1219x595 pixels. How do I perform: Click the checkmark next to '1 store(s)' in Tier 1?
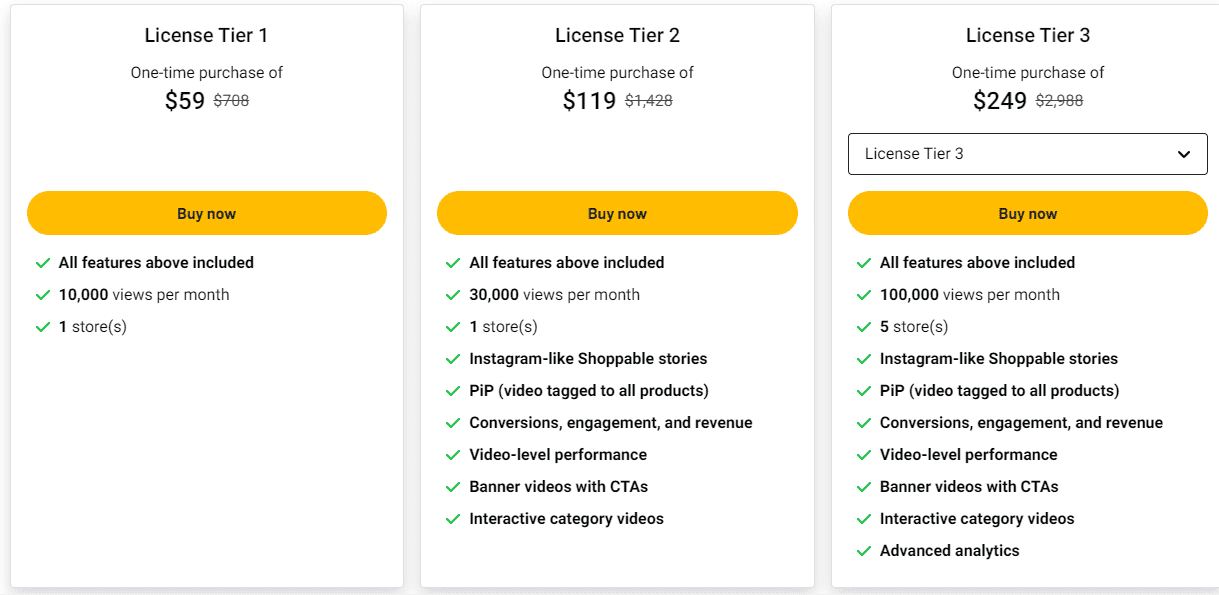click(42, 326)
